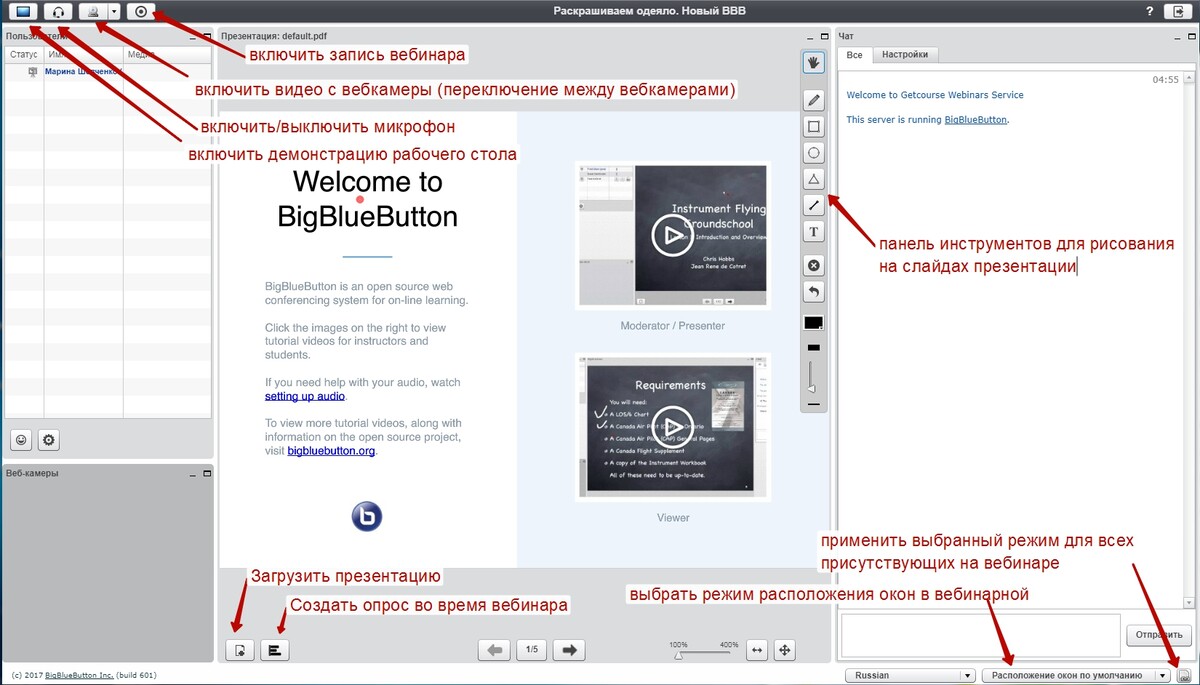The height and width of the screenshot is (685, 1200).
Task: Start desktop sharing with the screen icon
Action: coord(24,12)
